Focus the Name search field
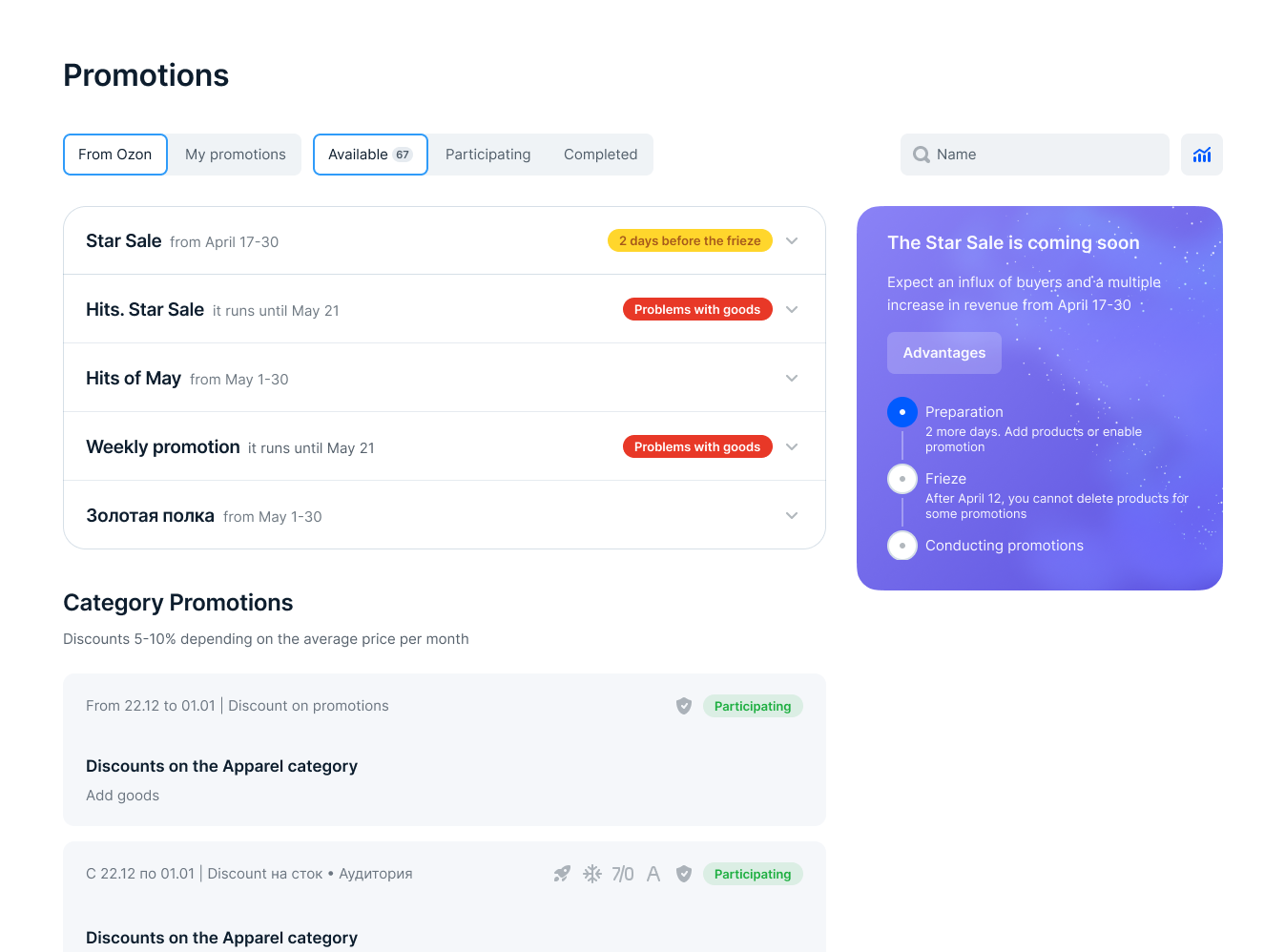 pos(1035,155)
